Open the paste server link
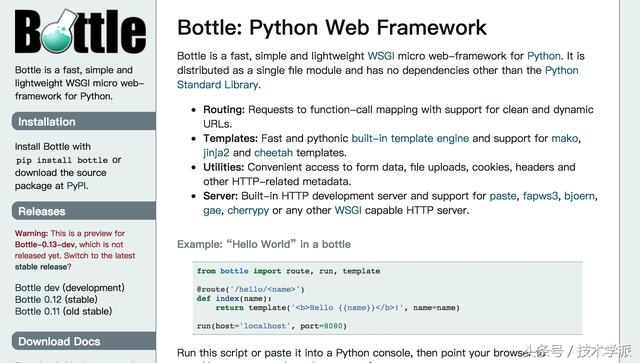Viewport: 640px width, 363px height. [503, 196]
